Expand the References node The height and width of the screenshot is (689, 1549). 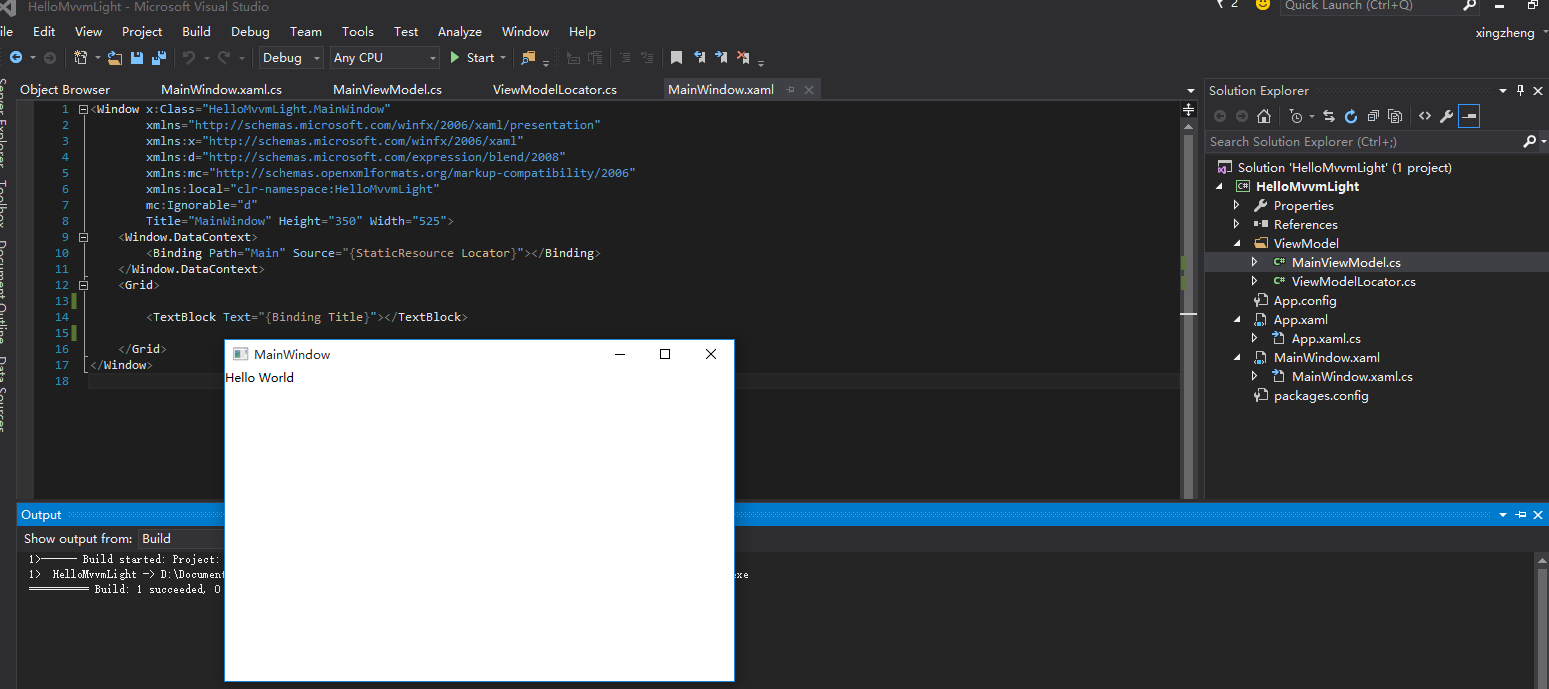1237,225
